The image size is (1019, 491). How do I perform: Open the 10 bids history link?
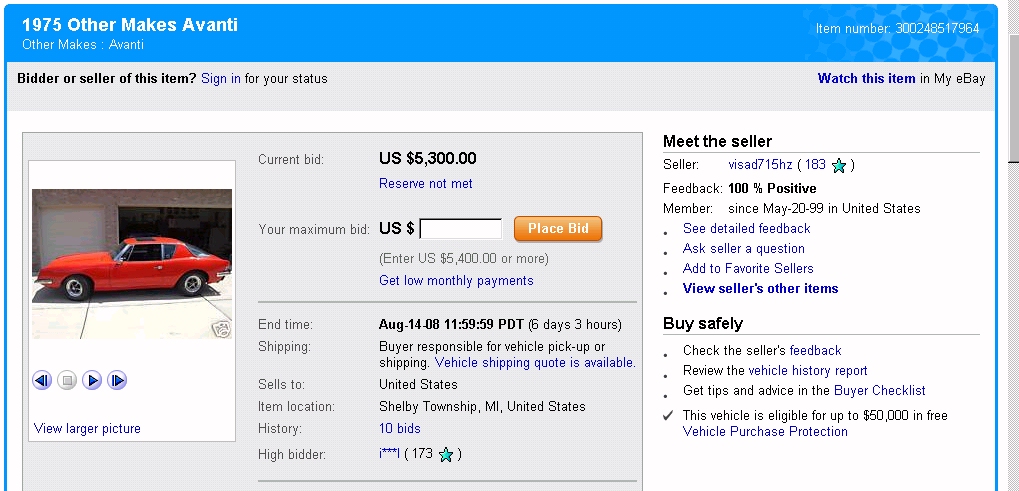click(x=400, y=429)
